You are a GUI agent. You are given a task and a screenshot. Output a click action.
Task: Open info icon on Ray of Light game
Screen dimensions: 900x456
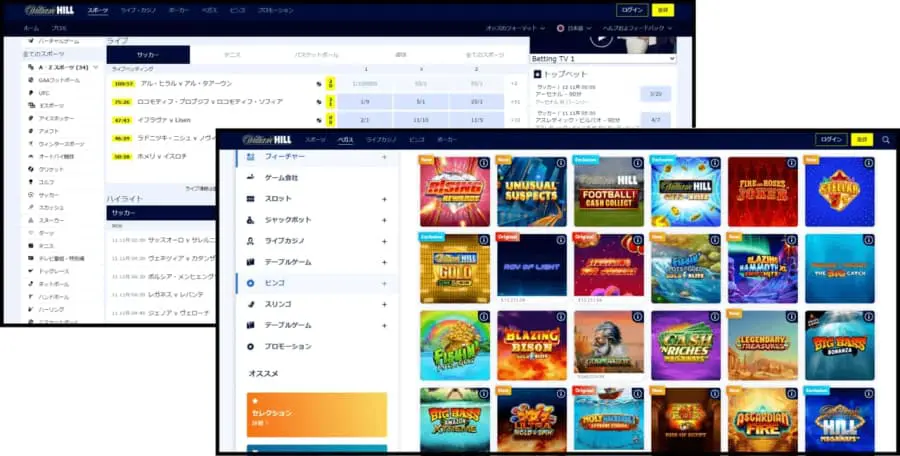point(561,240)
